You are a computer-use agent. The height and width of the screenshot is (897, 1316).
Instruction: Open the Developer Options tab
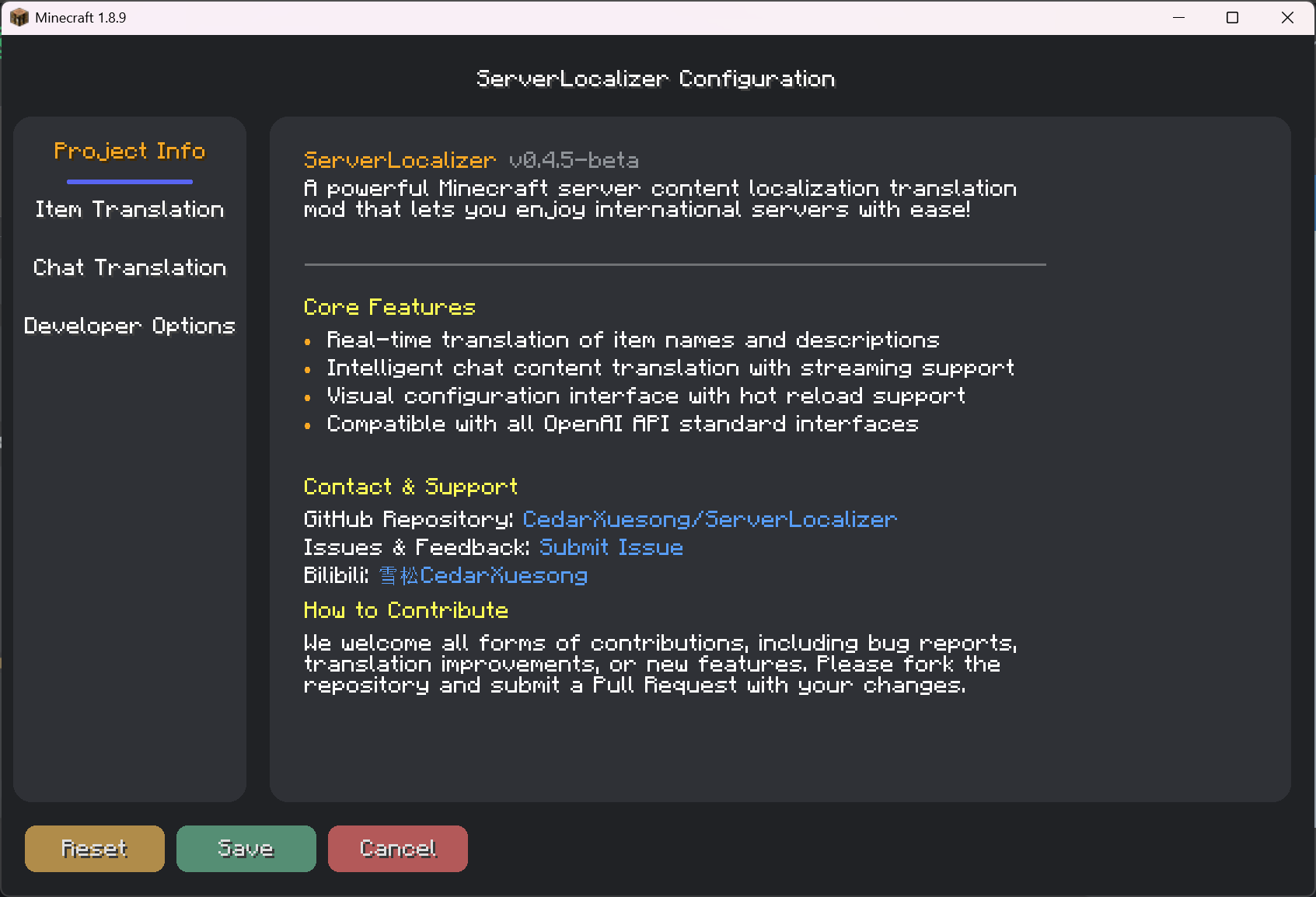(130, 326)
